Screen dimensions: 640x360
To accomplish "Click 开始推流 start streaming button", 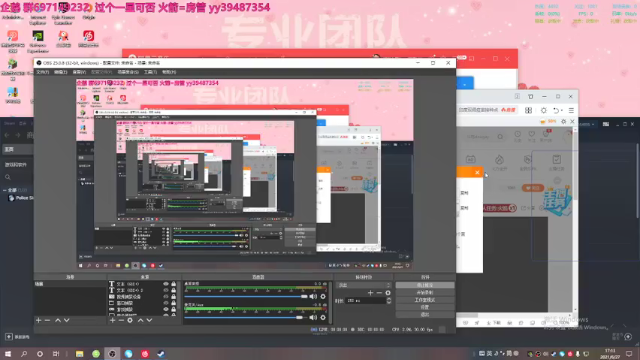I will pyautogui.click(x=424, y=285).
